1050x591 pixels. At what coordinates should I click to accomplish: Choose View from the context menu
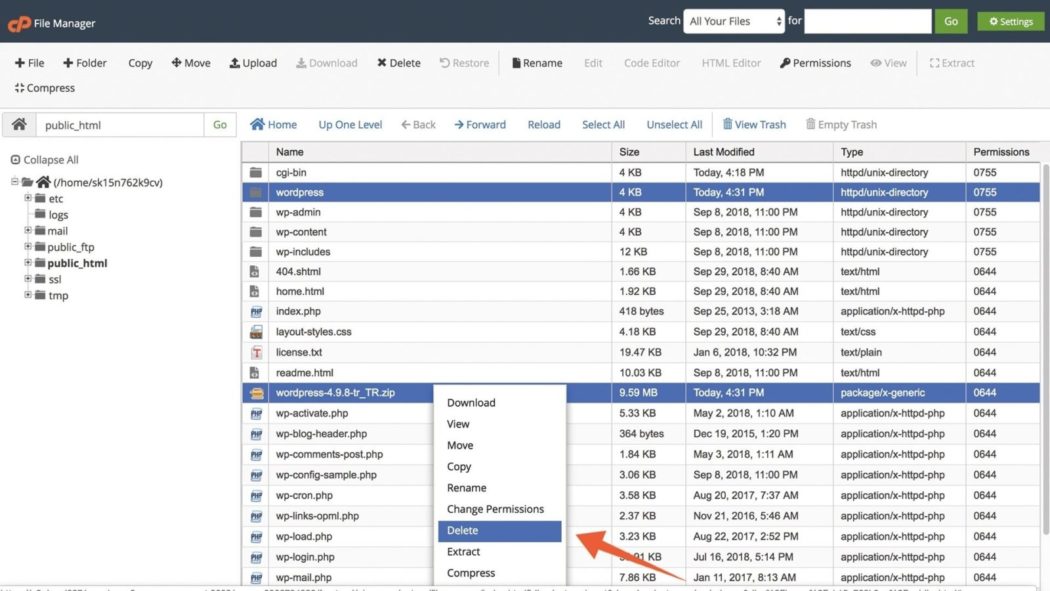(499, 424)
